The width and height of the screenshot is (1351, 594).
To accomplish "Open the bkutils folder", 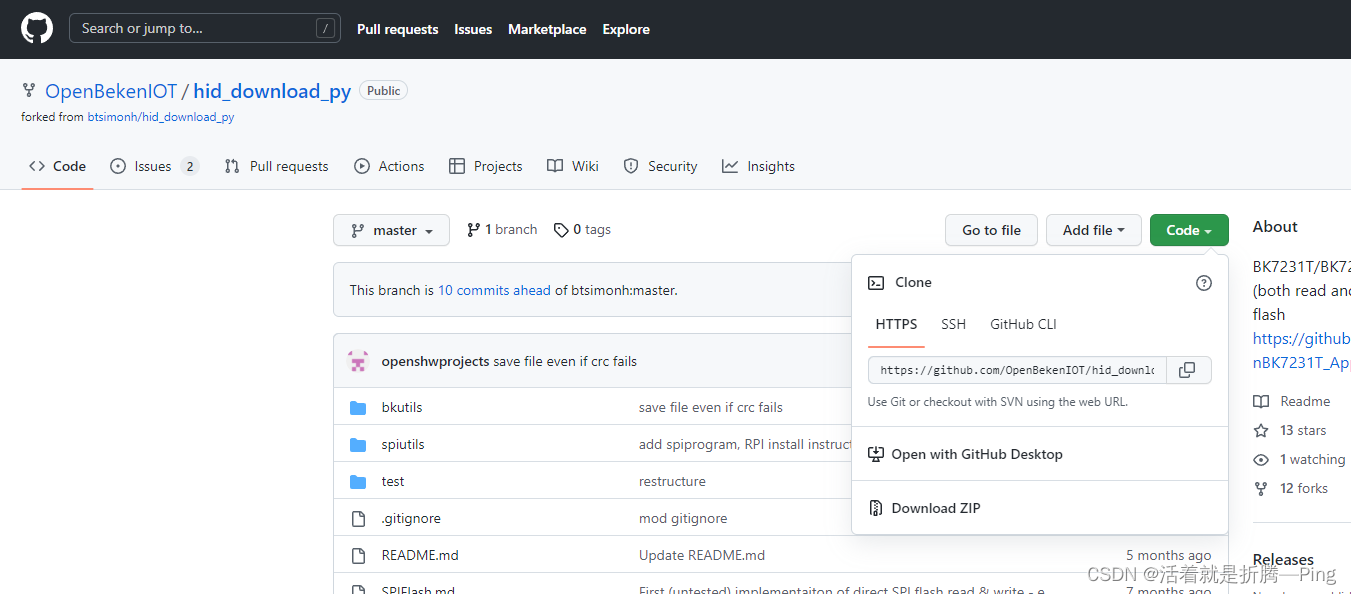I will [402, 407].
